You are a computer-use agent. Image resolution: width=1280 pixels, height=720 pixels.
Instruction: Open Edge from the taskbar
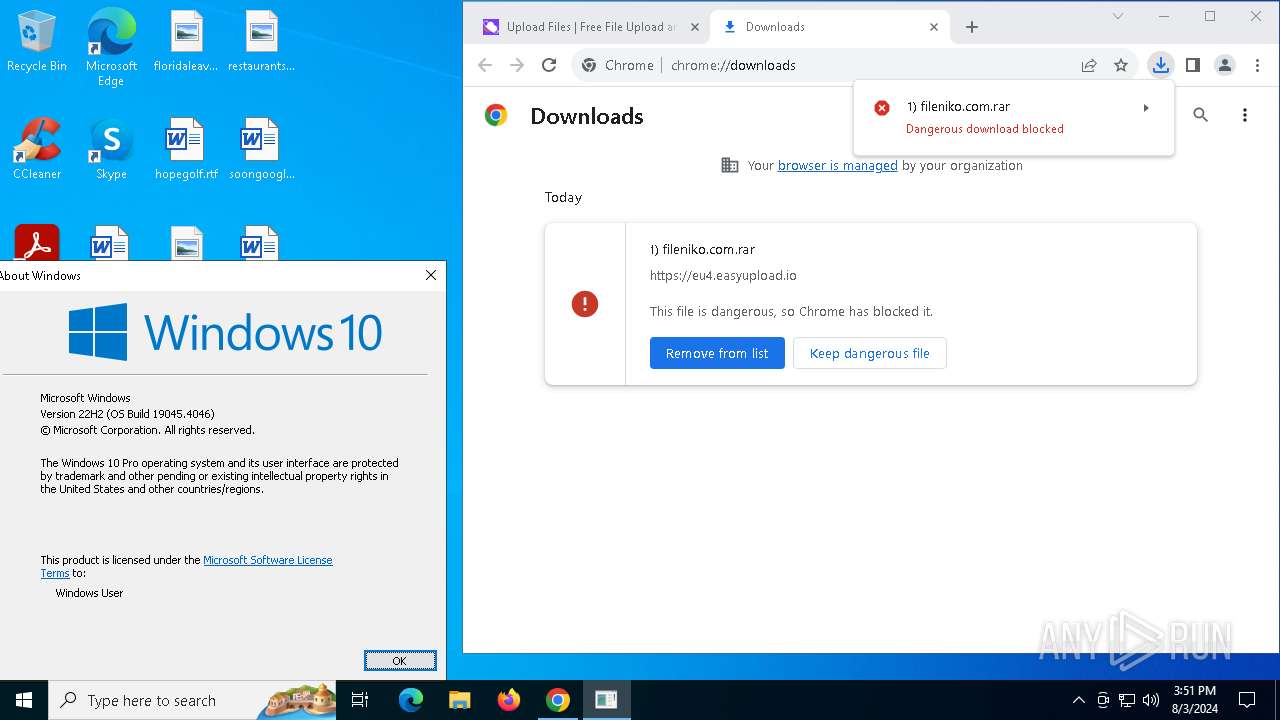tap(411, 700)
